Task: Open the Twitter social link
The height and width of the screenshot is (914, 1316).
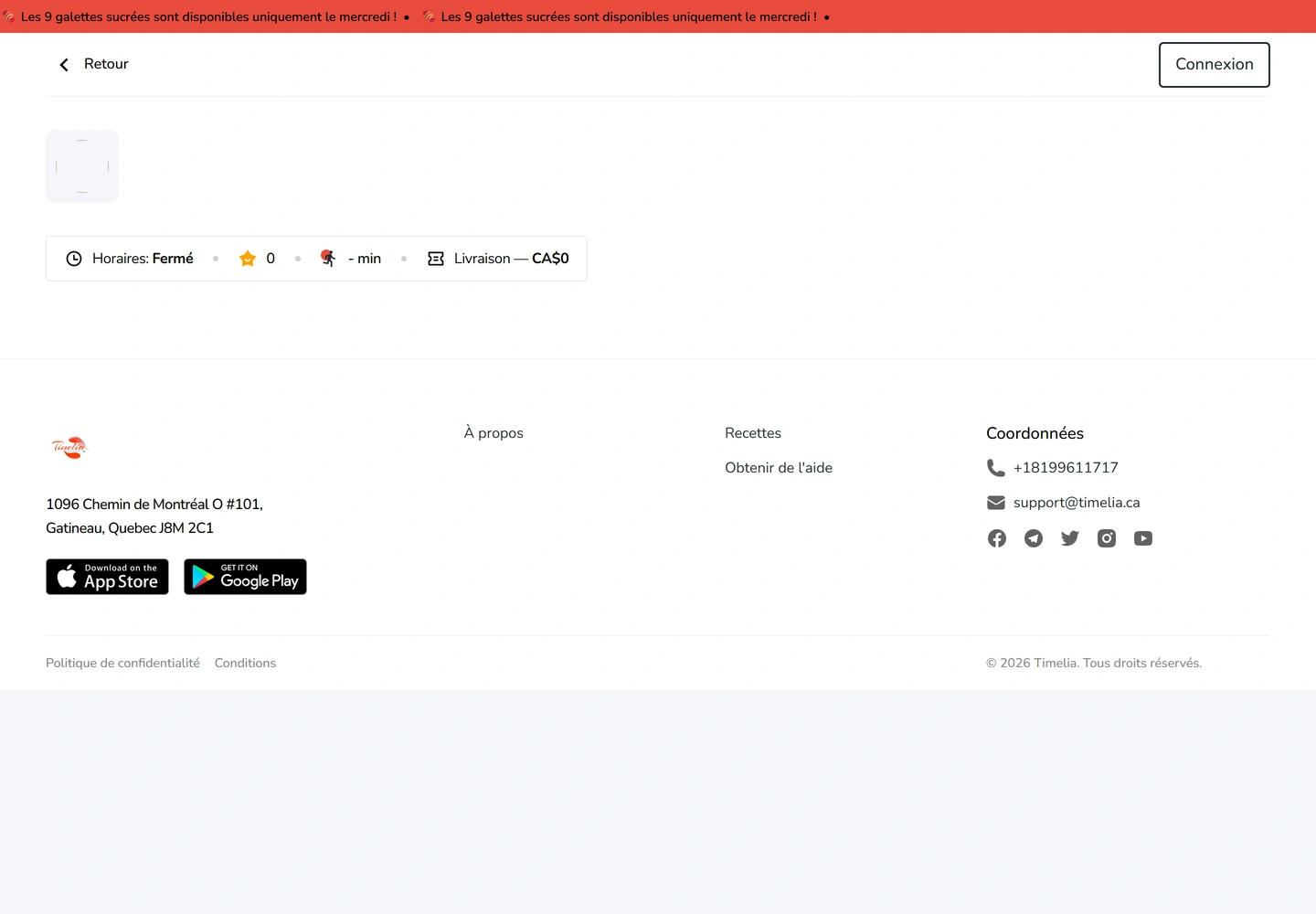Action: pos(1070,538)
